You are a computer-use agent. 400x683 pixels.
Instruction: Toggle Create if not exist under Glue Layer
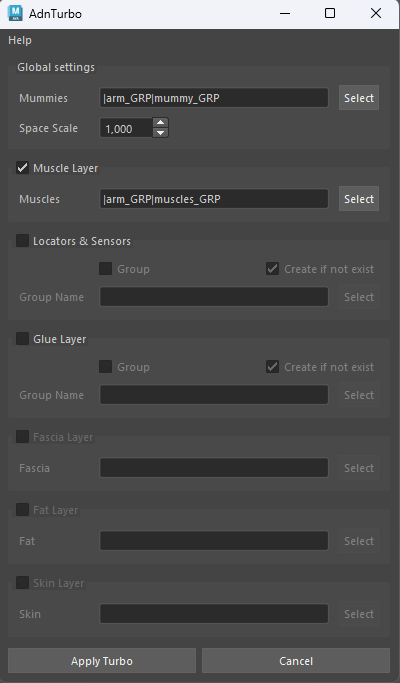tap(272, 367)
